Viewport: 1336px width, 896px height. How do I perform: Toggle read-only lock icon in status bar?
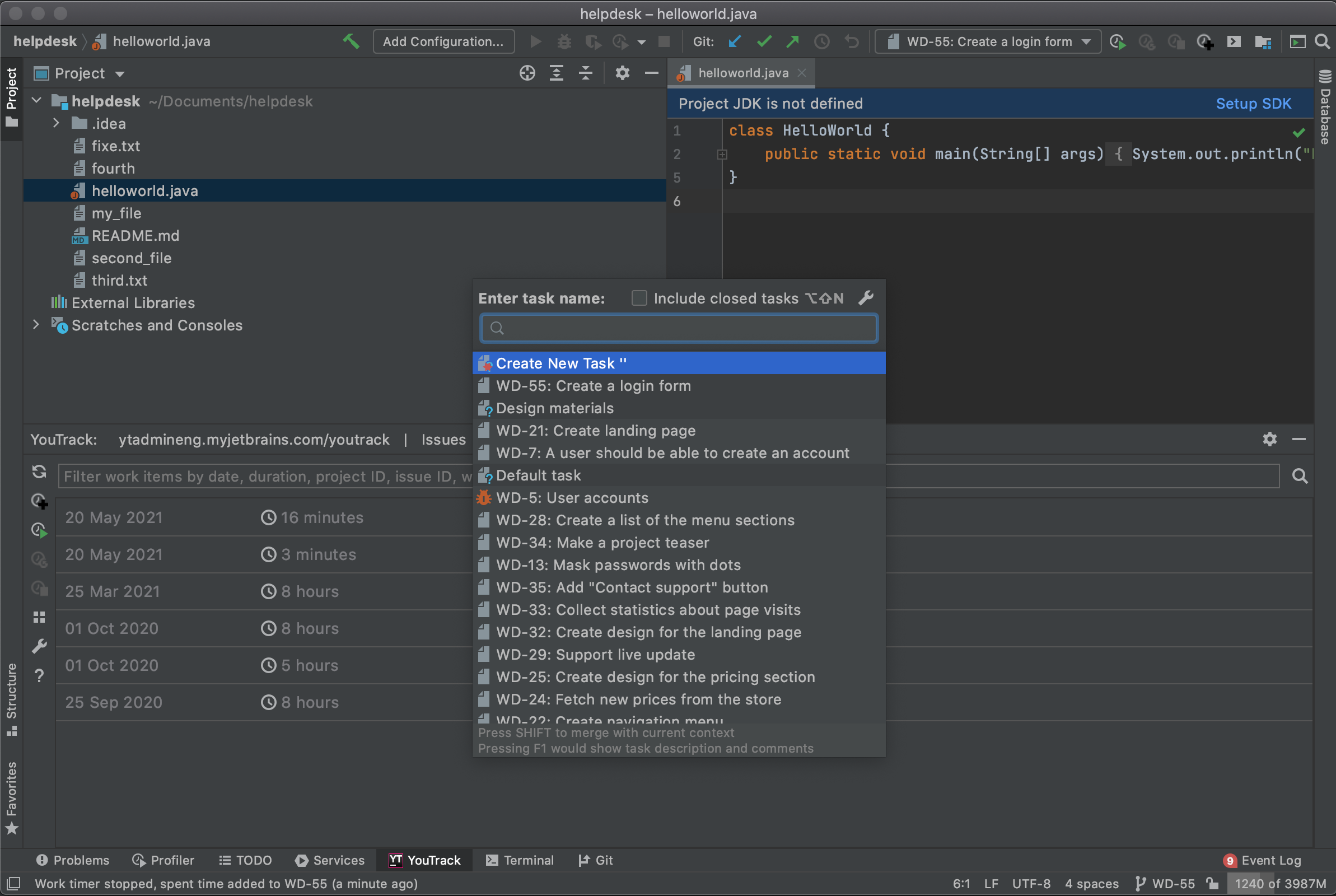point(1212,884)
